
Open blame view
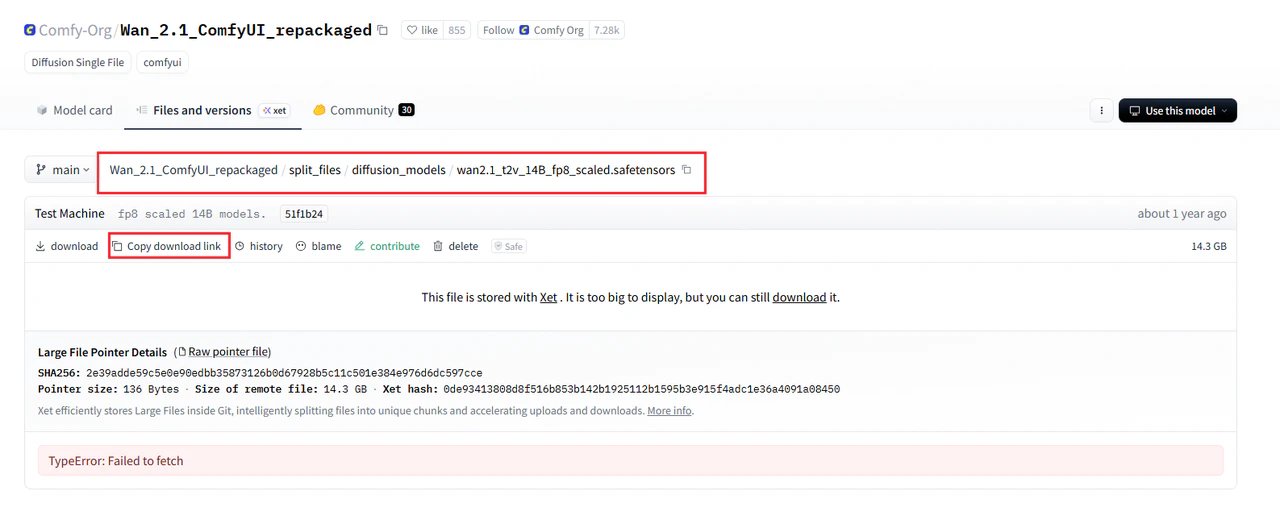(x=319, y=246)
